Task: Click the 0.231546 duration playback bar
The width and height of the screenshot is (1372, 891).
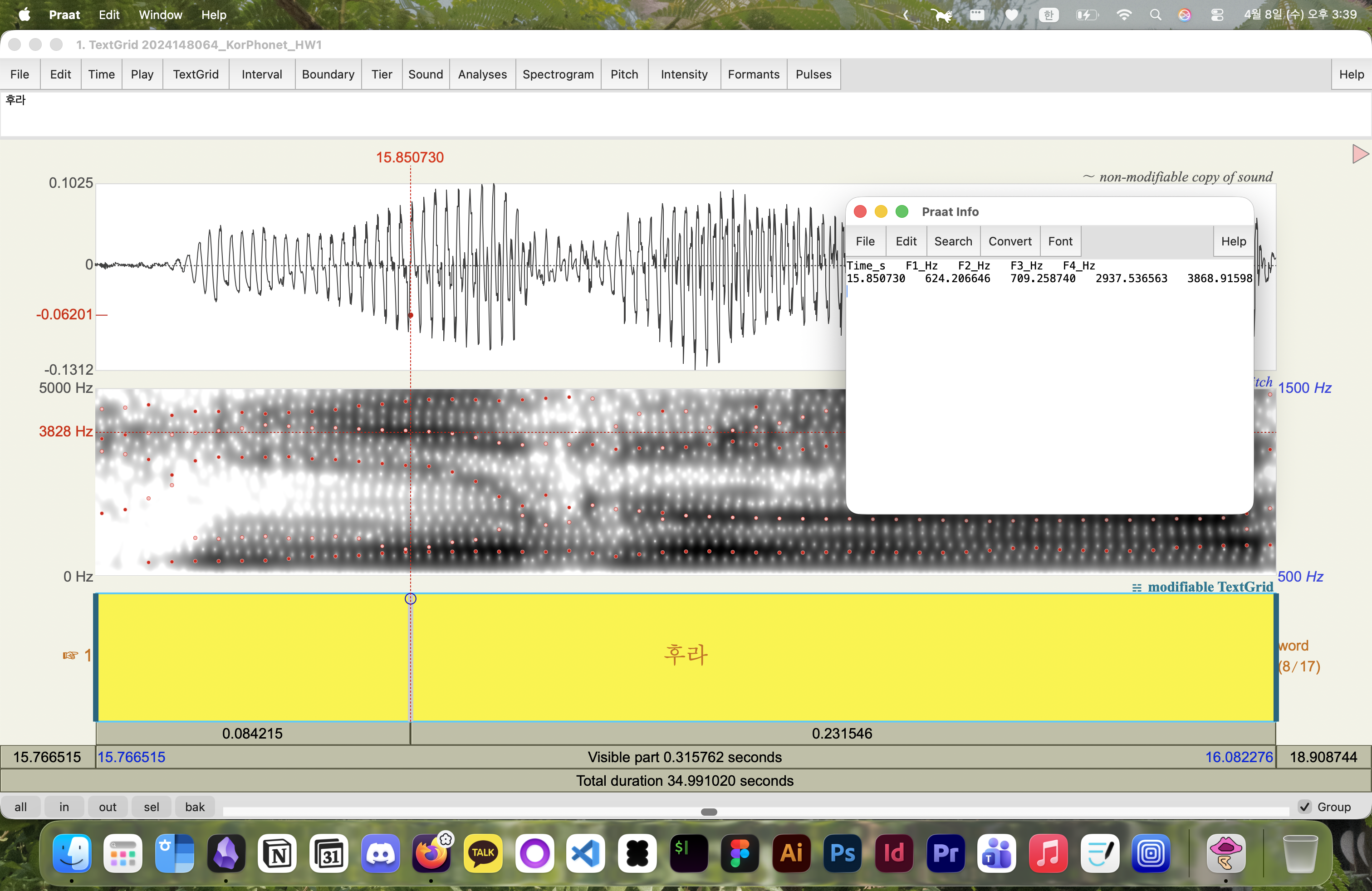Action: pos(842,733)
